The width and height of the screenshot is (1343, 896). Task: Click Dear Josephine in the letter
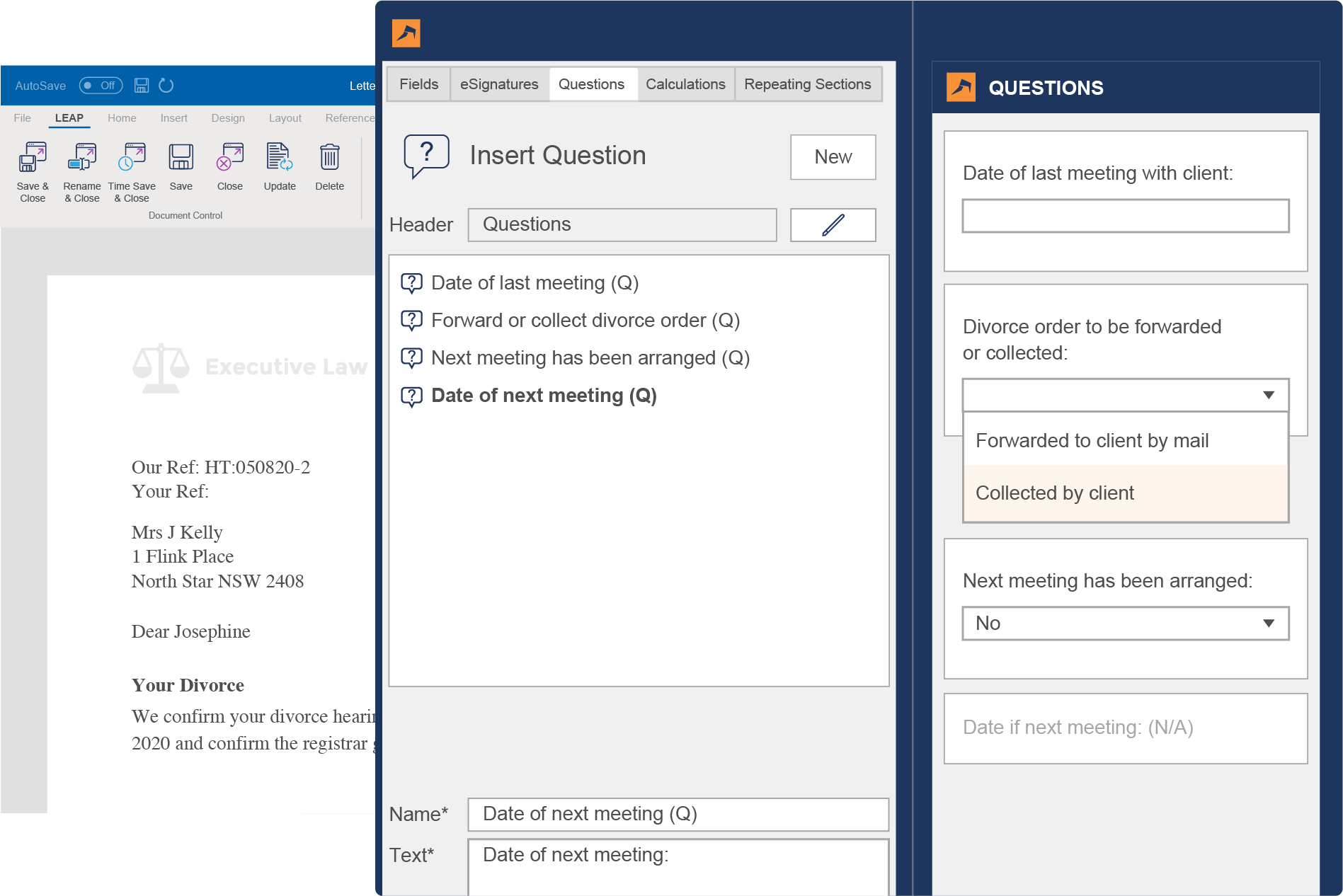[x=191, y=631]
